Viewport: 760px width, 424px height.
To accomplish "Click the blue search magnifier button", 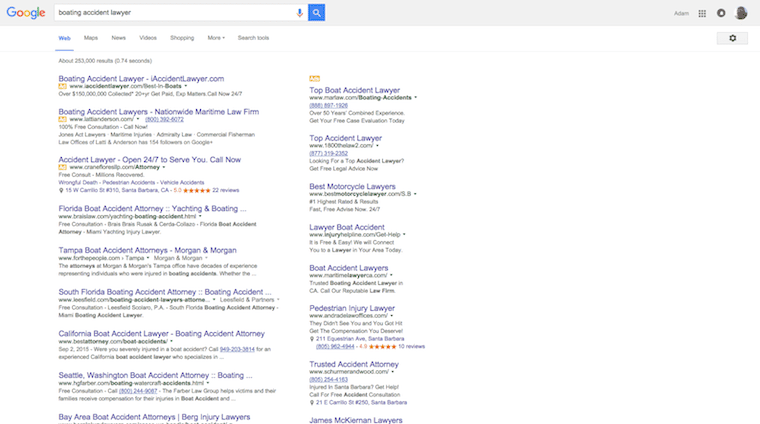I will (317, 13).
